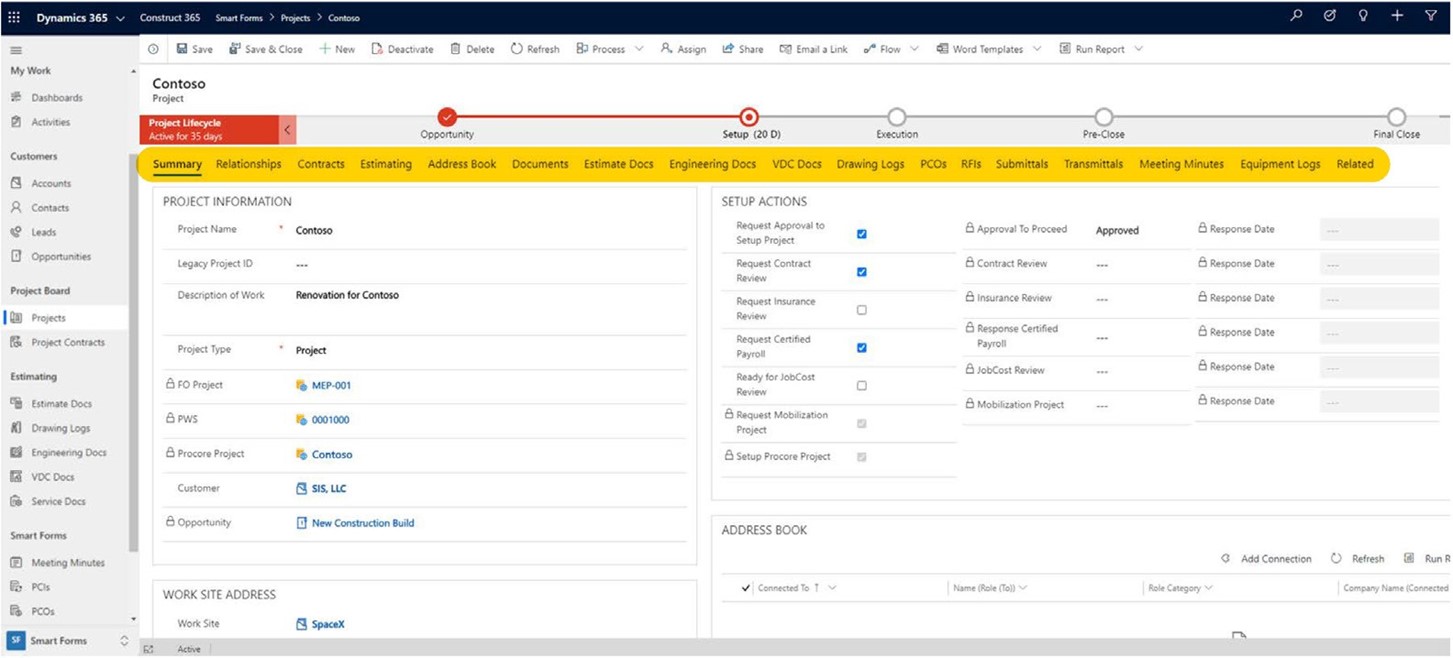Open the Address Book tab

[x=462, y=164]
